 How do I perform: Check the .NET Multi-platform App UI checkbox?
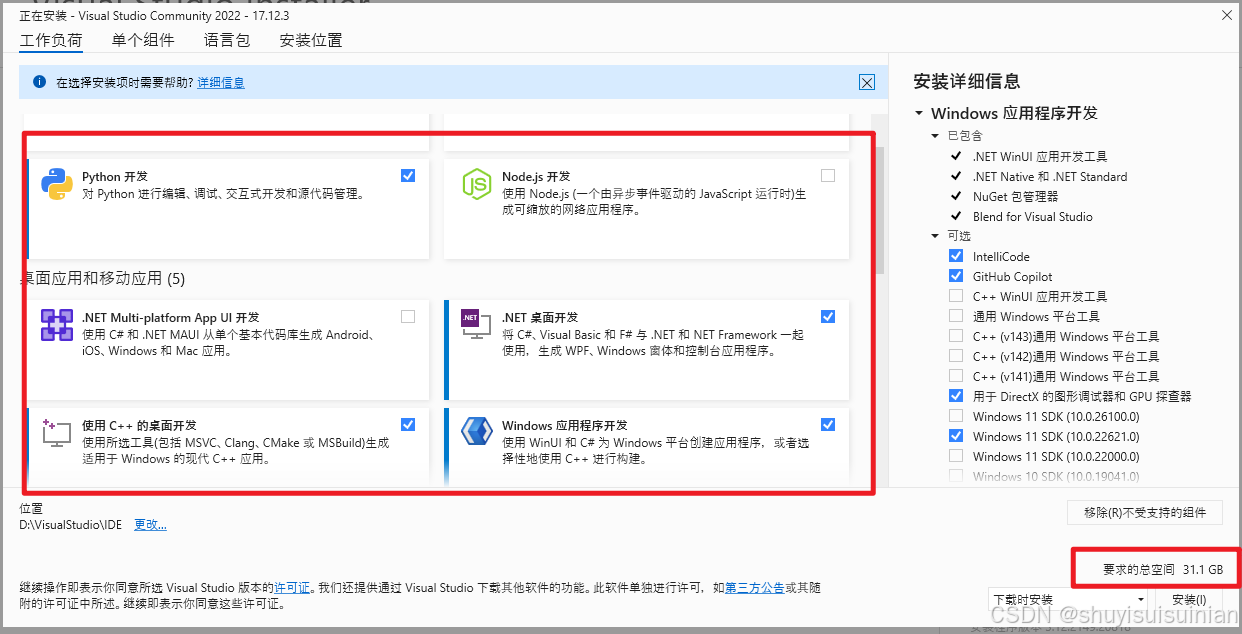(408, 316)
